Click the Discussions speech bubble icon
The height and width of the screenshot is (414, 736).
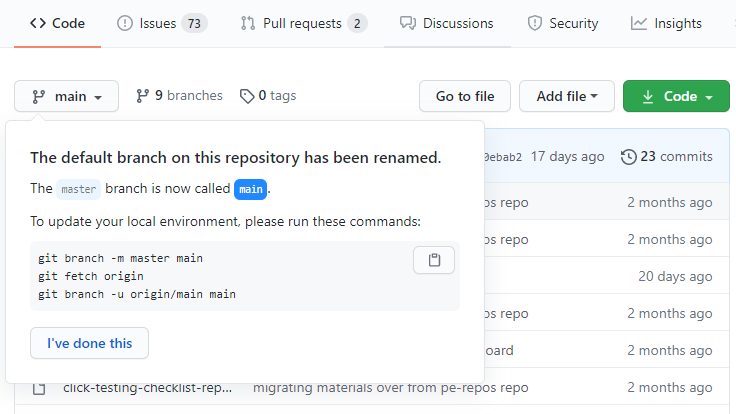coord(408,23)
